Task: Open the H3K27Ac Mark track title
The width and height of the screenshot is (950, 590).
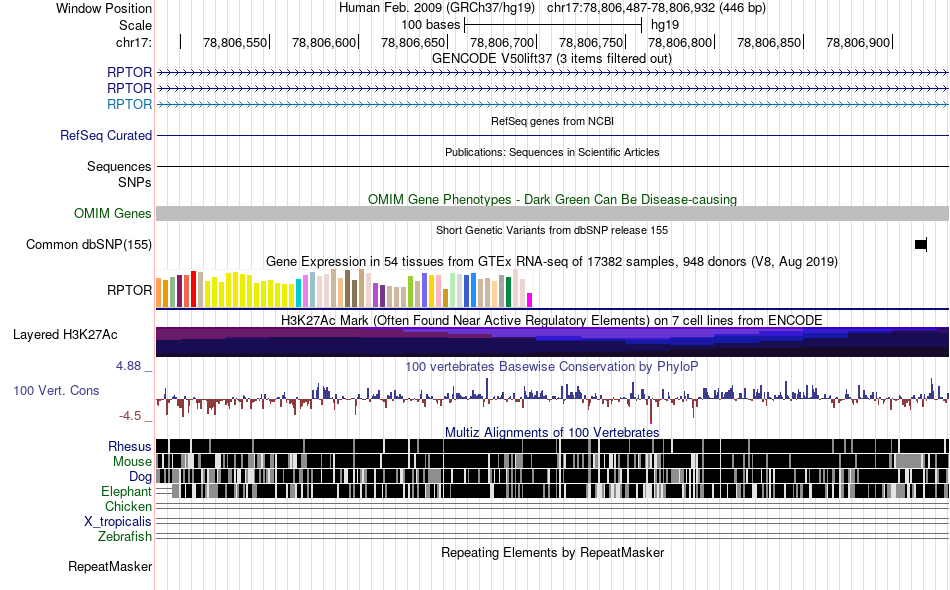Action: [x=552, y=320]
